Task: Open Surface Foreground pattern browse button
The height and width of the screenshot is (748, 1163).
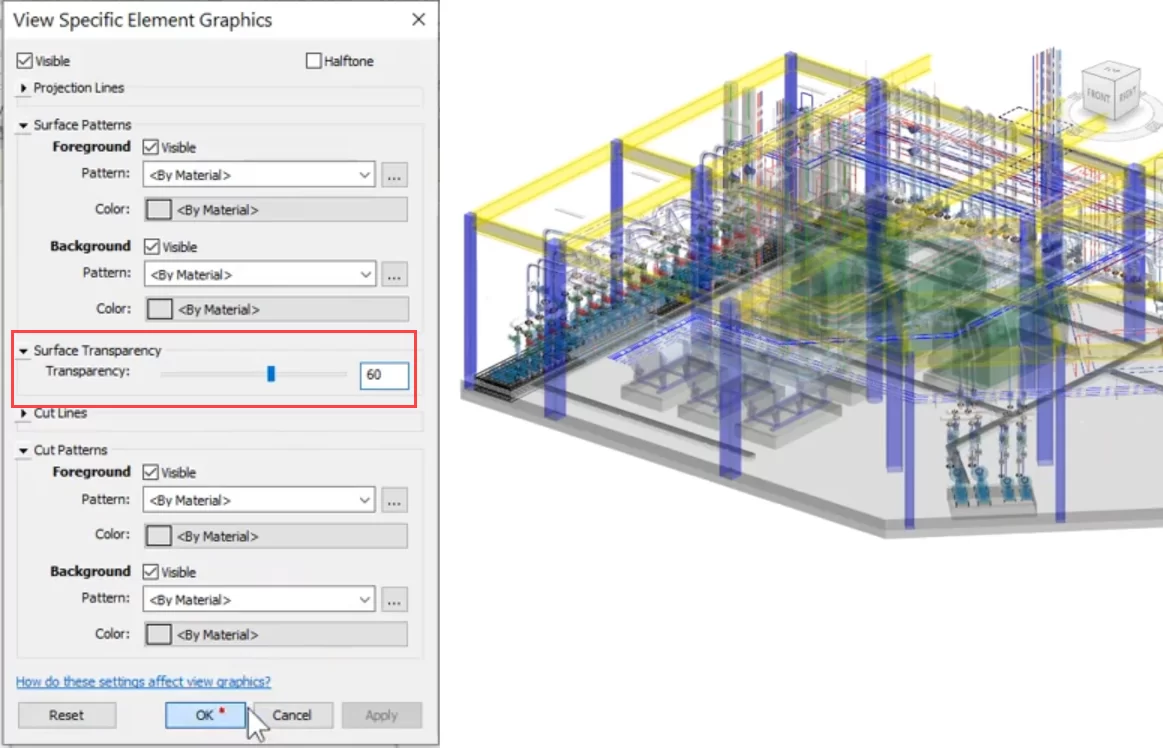Action: [394, 175]
